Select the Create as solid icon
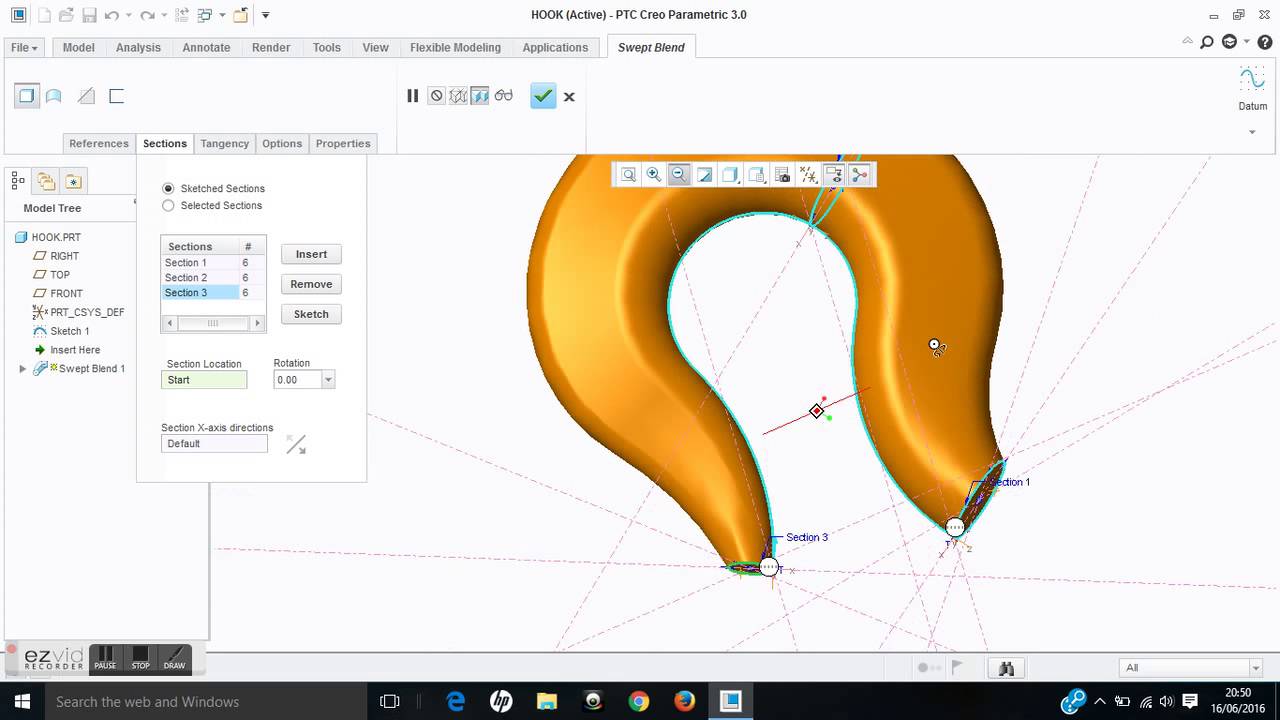 tap(26, 96)
